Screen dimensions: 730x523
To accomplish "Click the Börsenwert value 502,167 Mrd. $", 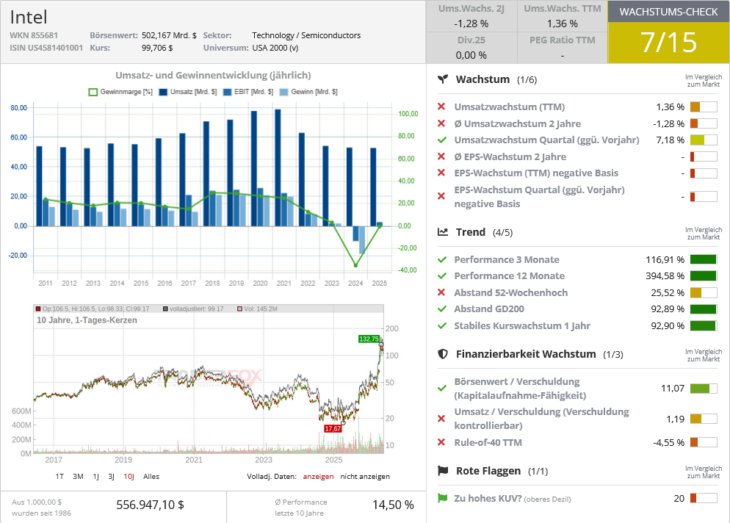I will [169, 35].
